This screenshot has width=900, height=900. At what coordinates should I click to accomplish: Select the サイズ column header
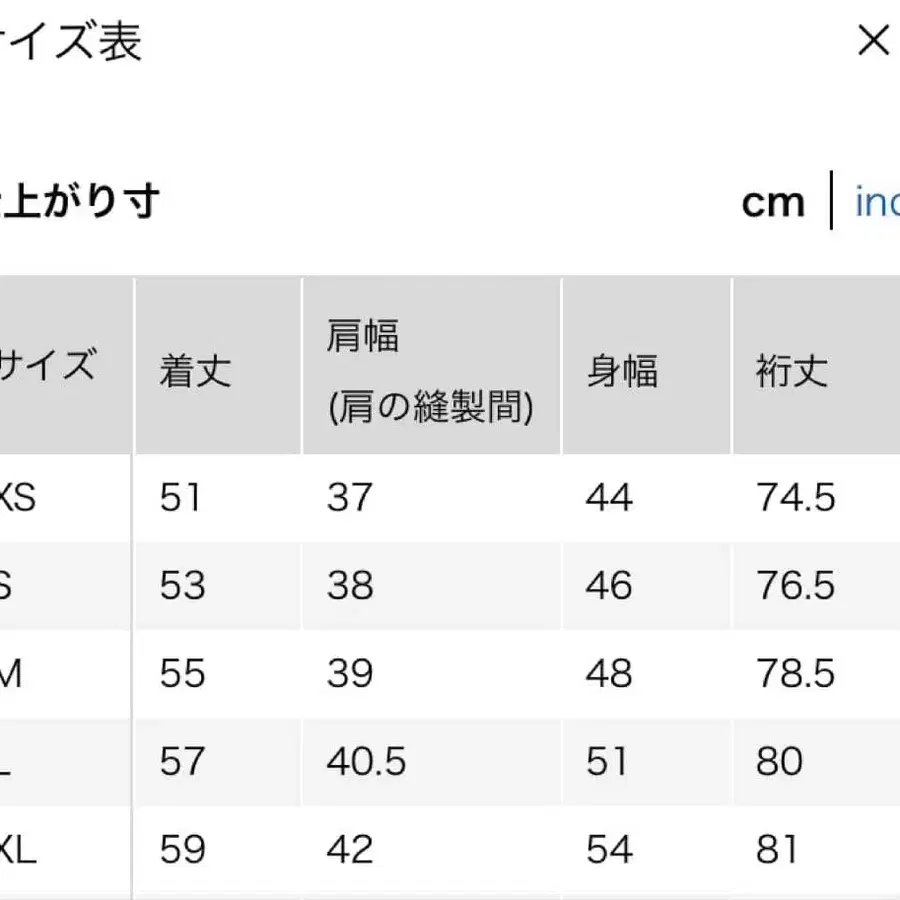click(48, 365)
